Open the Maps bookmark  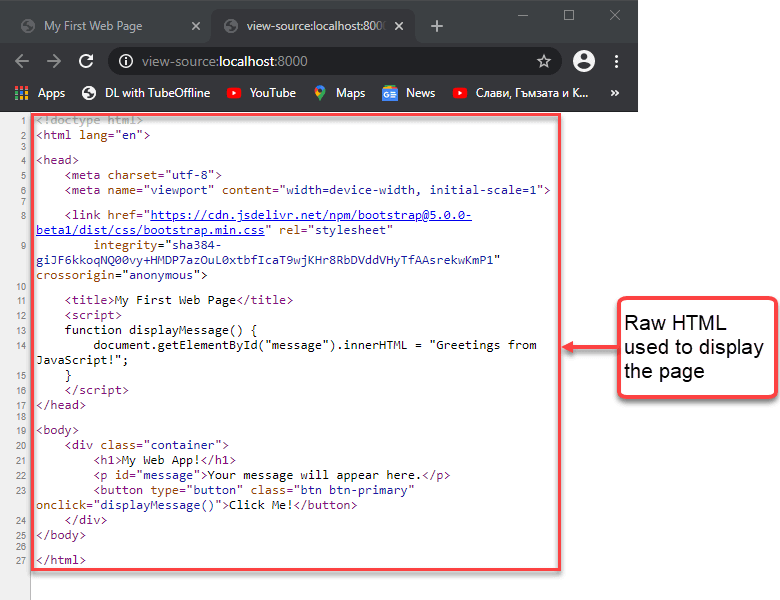pos(339,93)
